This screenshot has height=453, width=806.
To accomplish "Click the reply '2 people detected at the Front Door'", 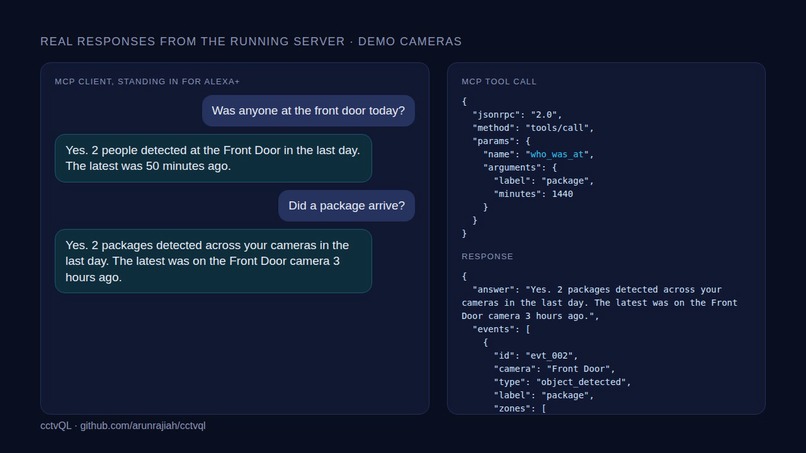I will point(213,158).
